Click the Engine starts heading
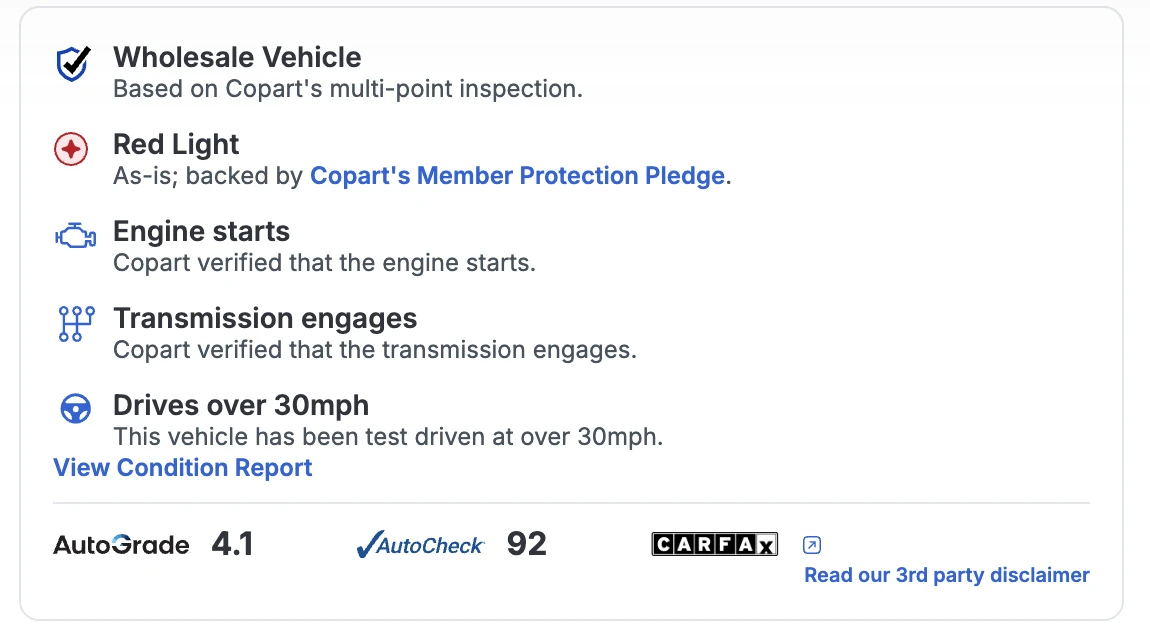The width and height of the screenshot is (1150, 638). [x=201, y=232]
